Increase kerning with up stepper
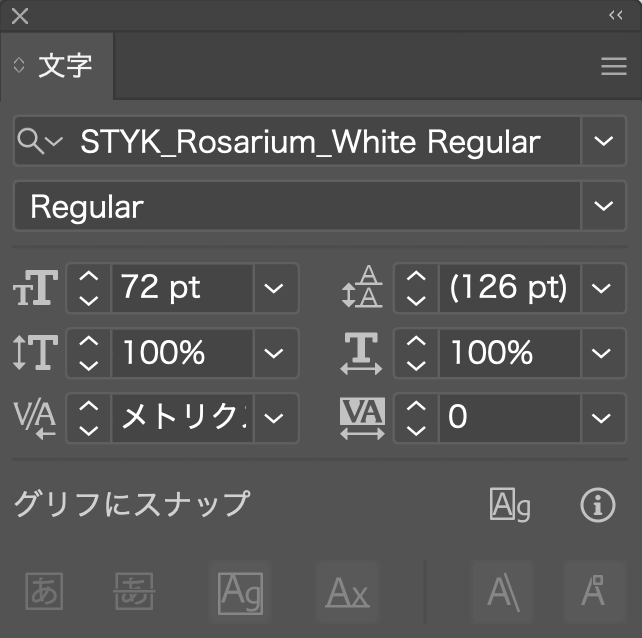 (x=88, y=405)
